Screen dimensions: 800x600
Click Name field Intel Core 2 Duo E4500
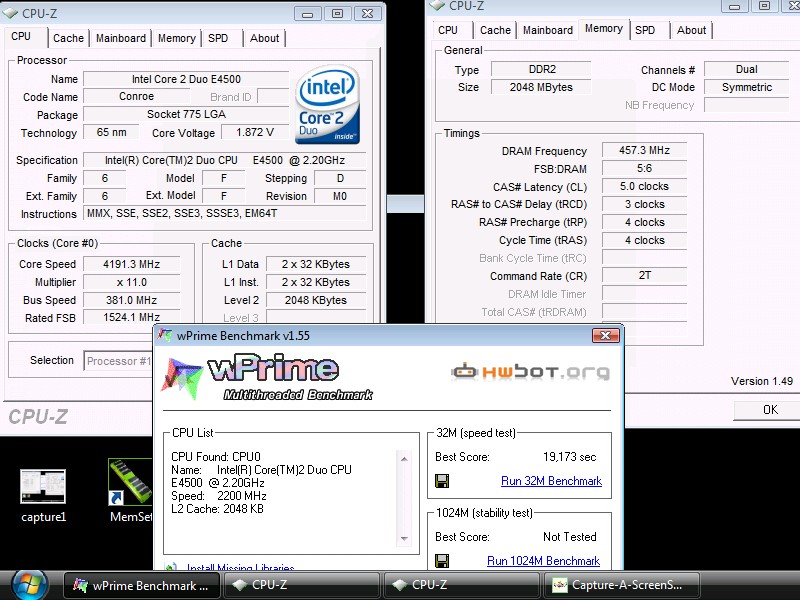click(186, 79)
